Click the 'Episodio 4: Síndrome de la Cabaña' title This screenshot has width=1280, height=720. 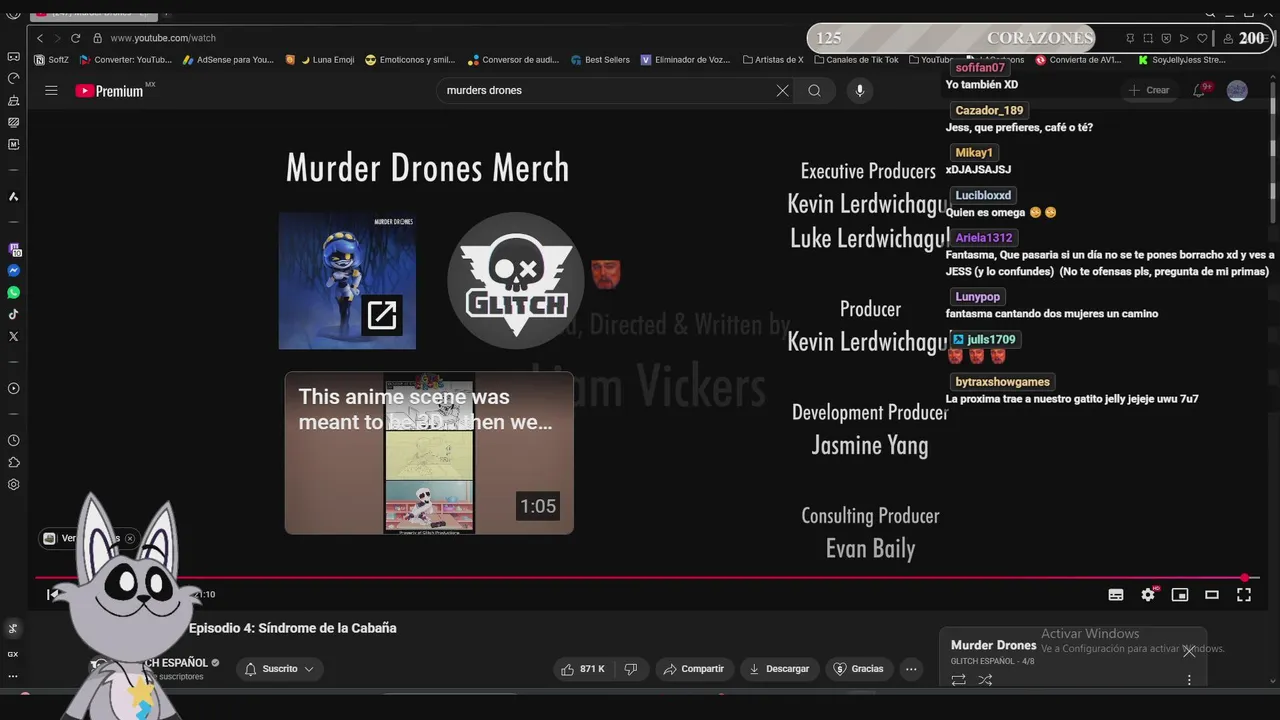[x=293, y=628]
